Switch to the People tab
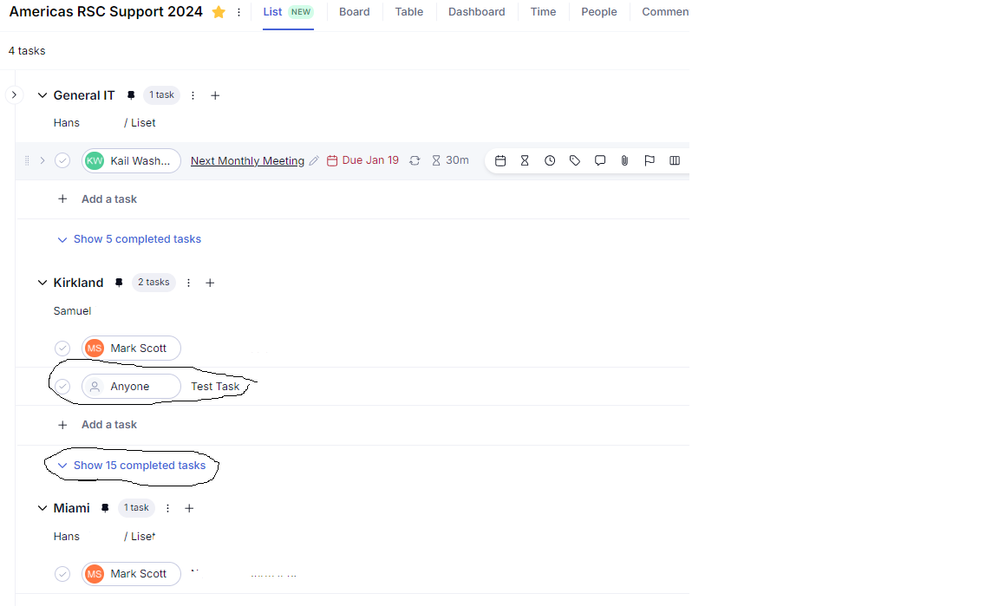Screen dimensions: 999x606 click(x=599, y=12)
